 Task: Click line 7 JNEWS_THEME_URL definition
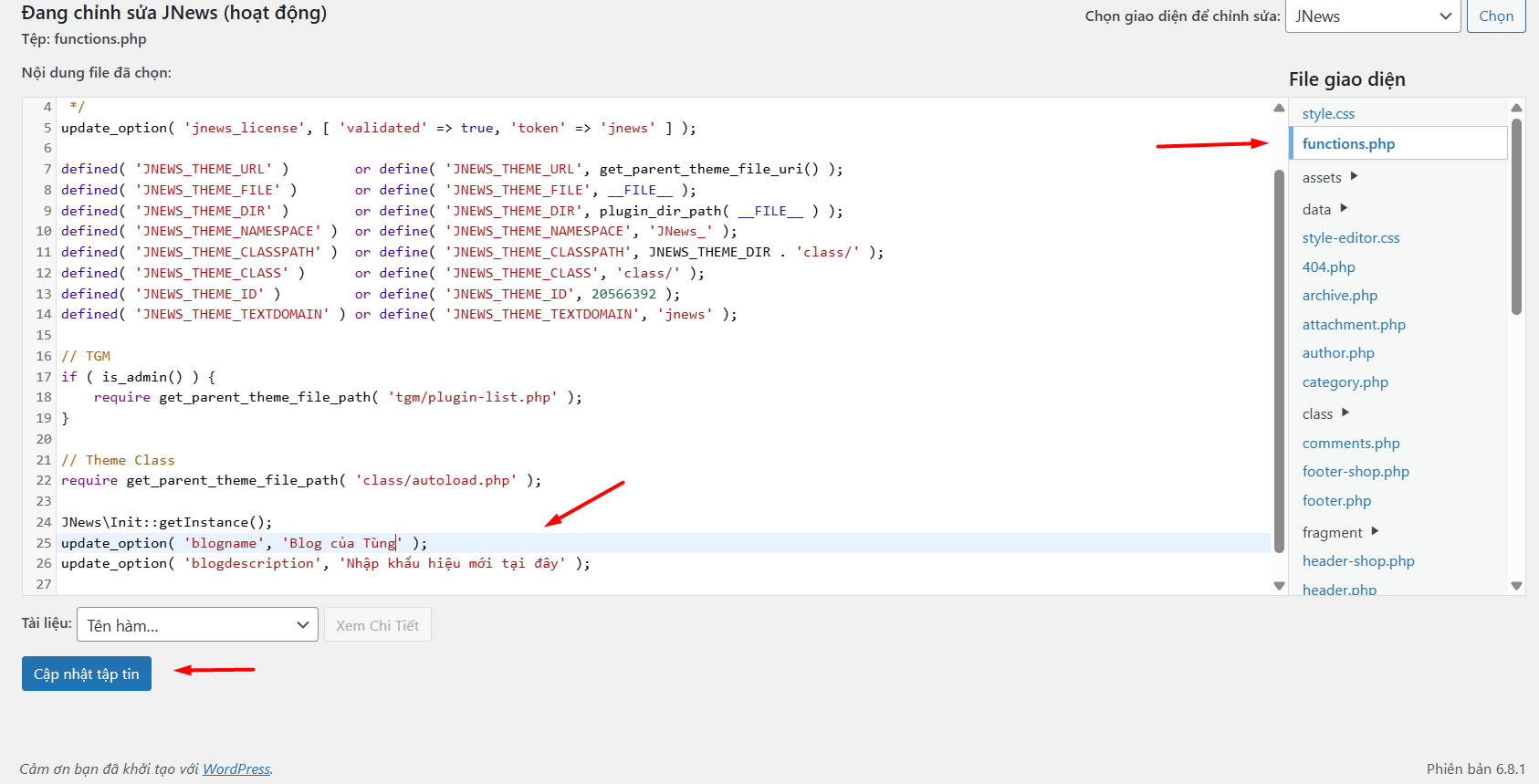tap(452, 169)
